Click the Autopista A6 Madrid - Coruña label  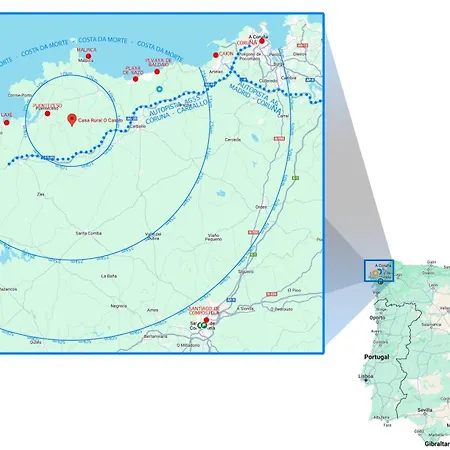coord(257,98)
